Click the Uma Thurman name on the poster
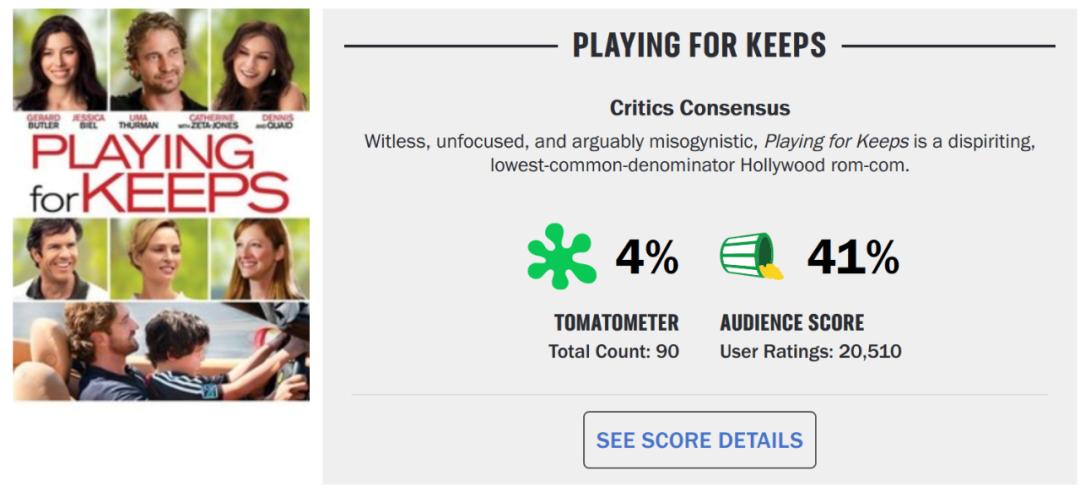Viewport: 1080px width, 486px height. tap(138, 121)
